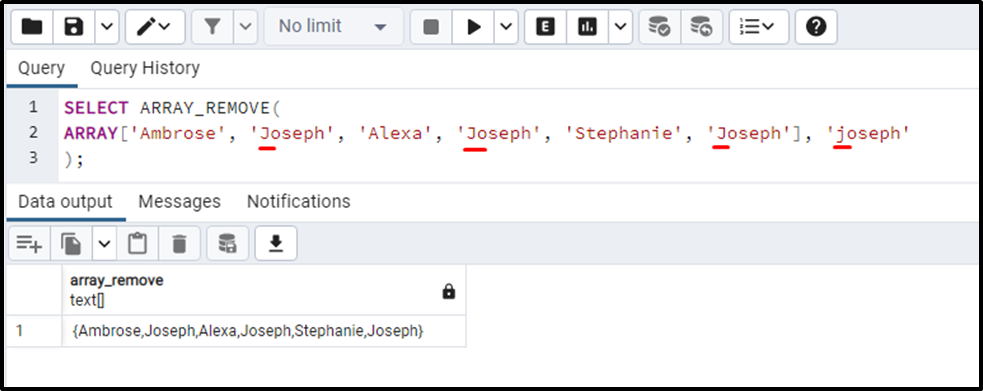Execute the query with play button
Viewport: 983px width, 391px height.
pyautogui.click(x=474, y=27)
